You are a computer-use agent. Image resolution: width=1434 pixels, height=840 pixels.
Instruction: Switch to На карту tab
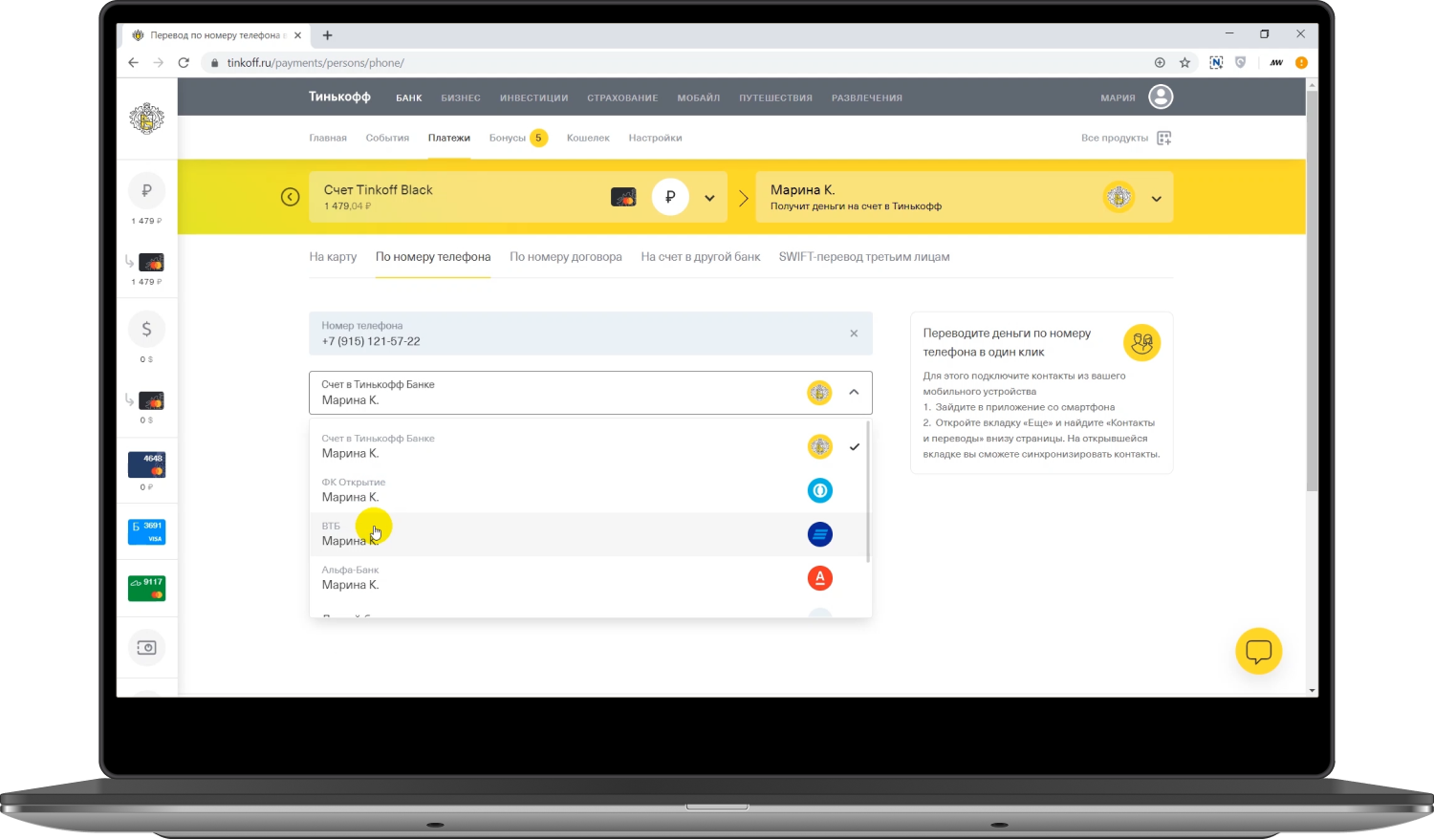click(x=333, y=257)
